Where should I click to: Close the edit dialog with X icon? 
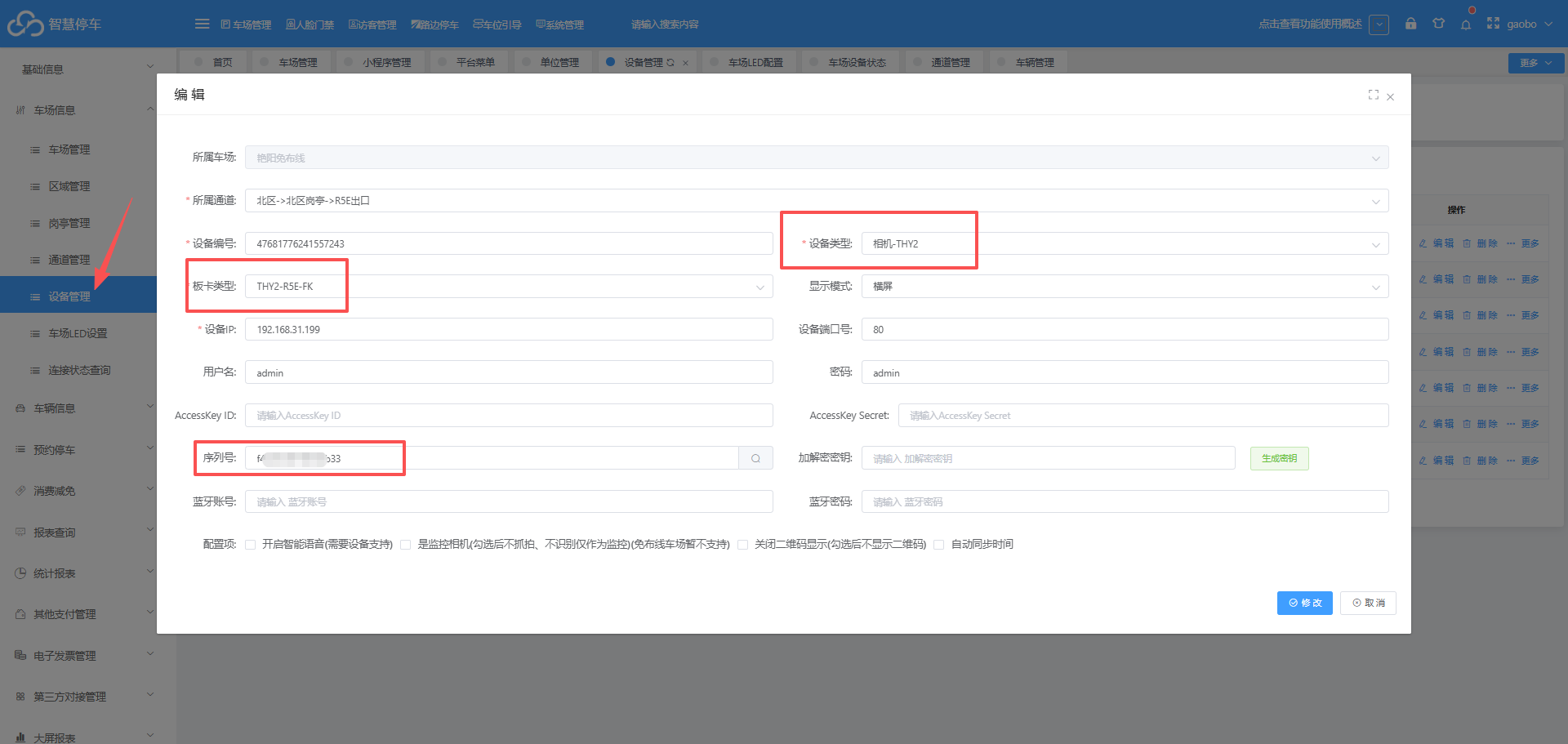[1390, 97]
